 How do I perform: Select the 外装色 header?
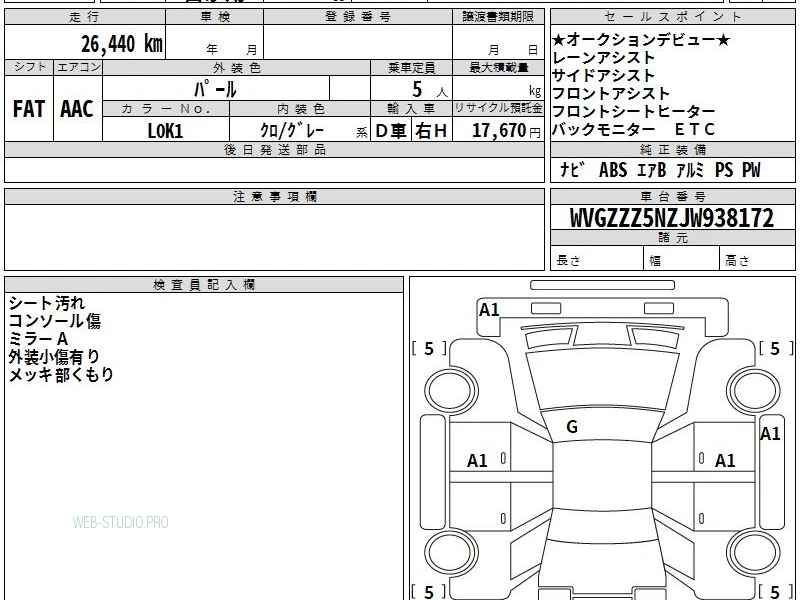point(236,67)
